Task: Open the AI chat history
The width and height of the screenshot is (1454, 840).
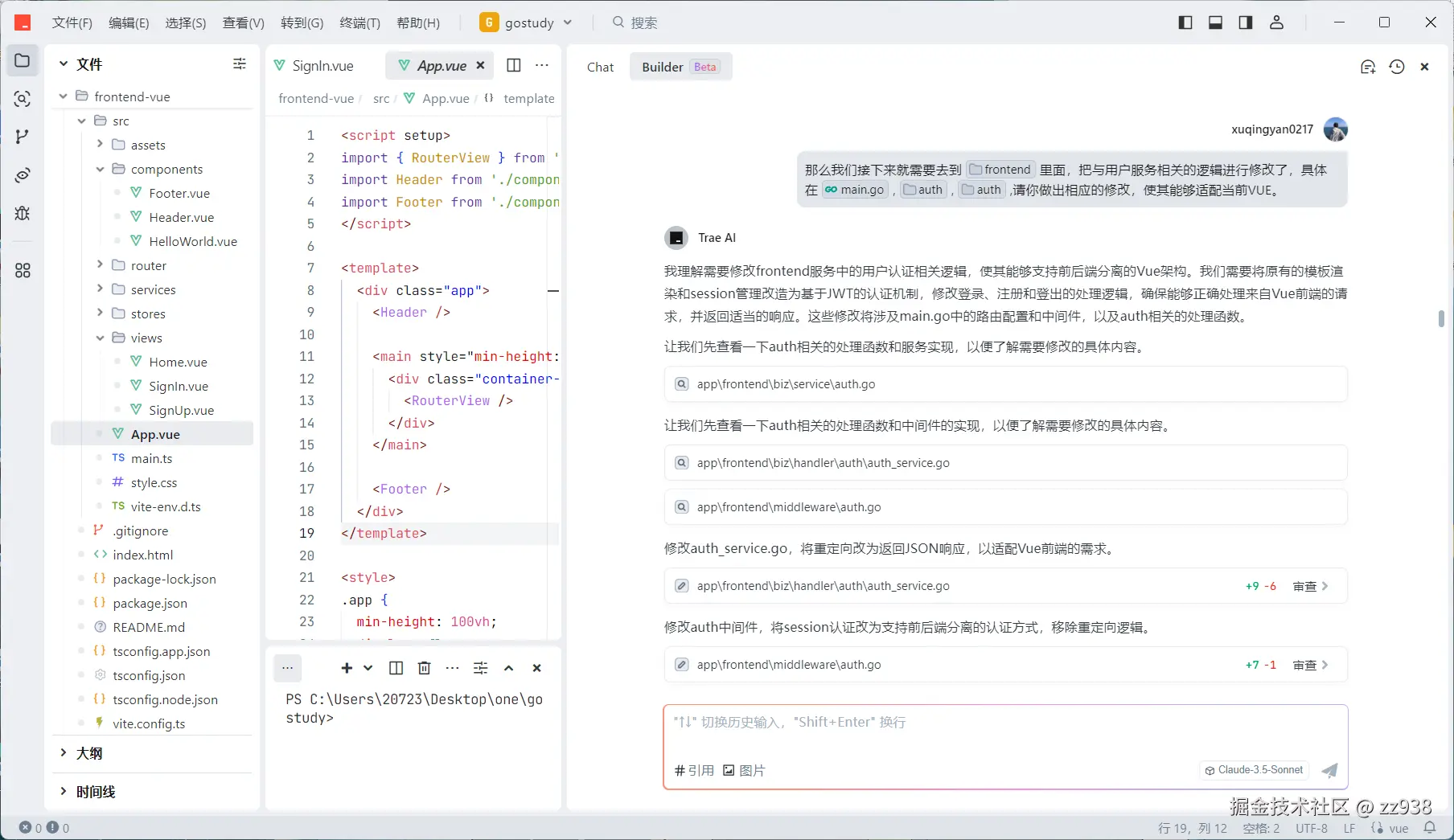Action: (x=1397, y=67)
